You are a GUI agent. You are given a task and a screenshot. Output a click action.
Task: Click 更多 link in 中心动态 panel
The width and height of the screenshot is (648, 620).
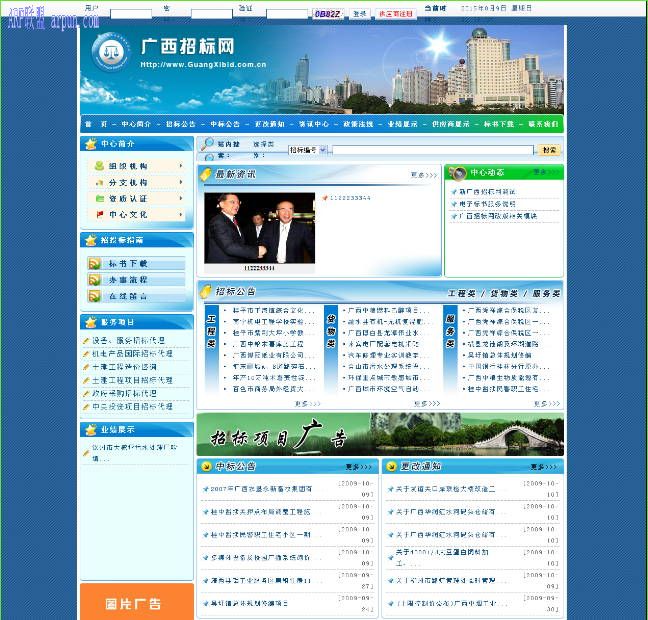pyautogui.click(x=546, y=172)
